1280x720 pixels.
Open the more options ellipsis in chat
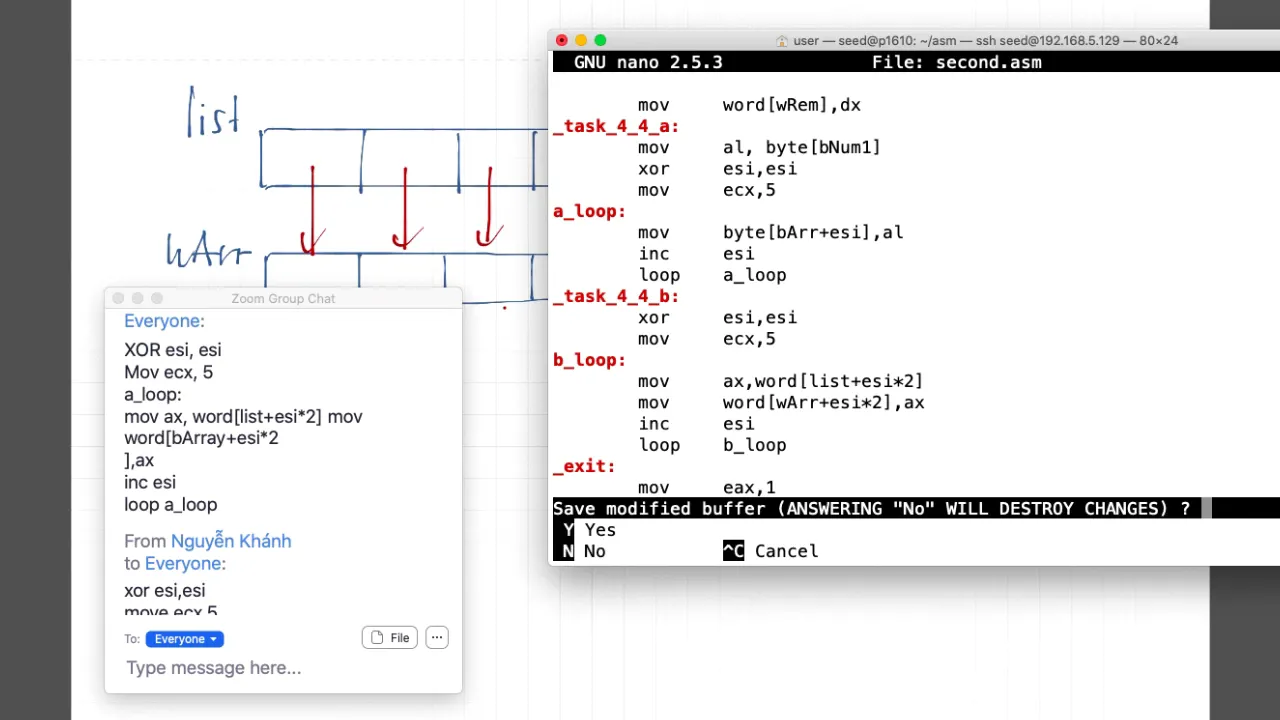click(x=437, y=638)
